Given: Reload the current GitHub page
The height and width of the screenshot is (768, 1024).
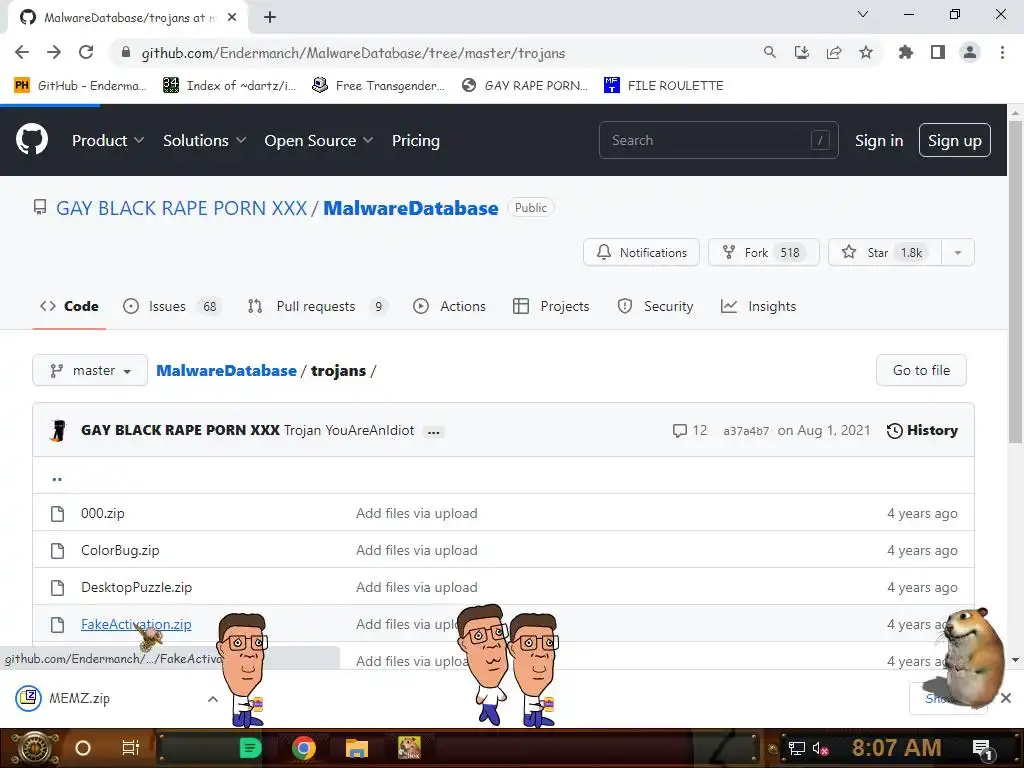Looking at the screenshot, I should tap(86, 52).
